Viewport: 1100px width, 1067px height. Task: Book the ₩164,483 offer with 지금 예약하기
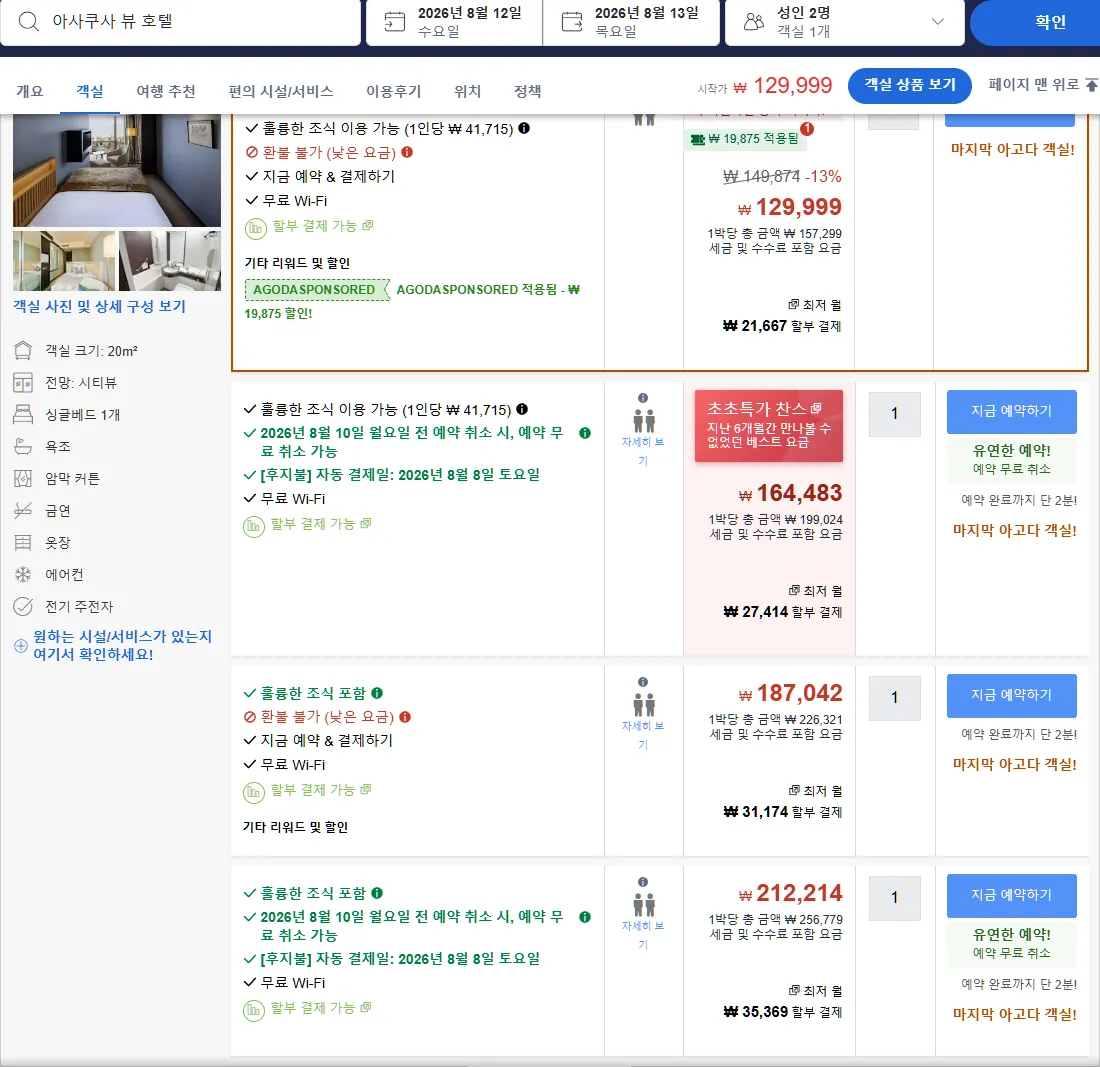point(1011,411)
